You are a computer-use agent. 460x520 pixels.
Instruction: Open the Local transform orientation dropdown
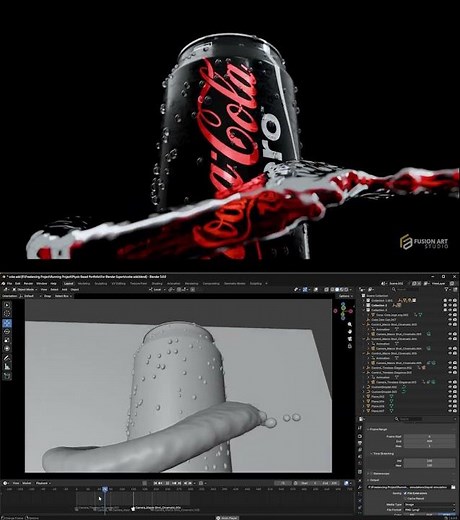point(157,289)
